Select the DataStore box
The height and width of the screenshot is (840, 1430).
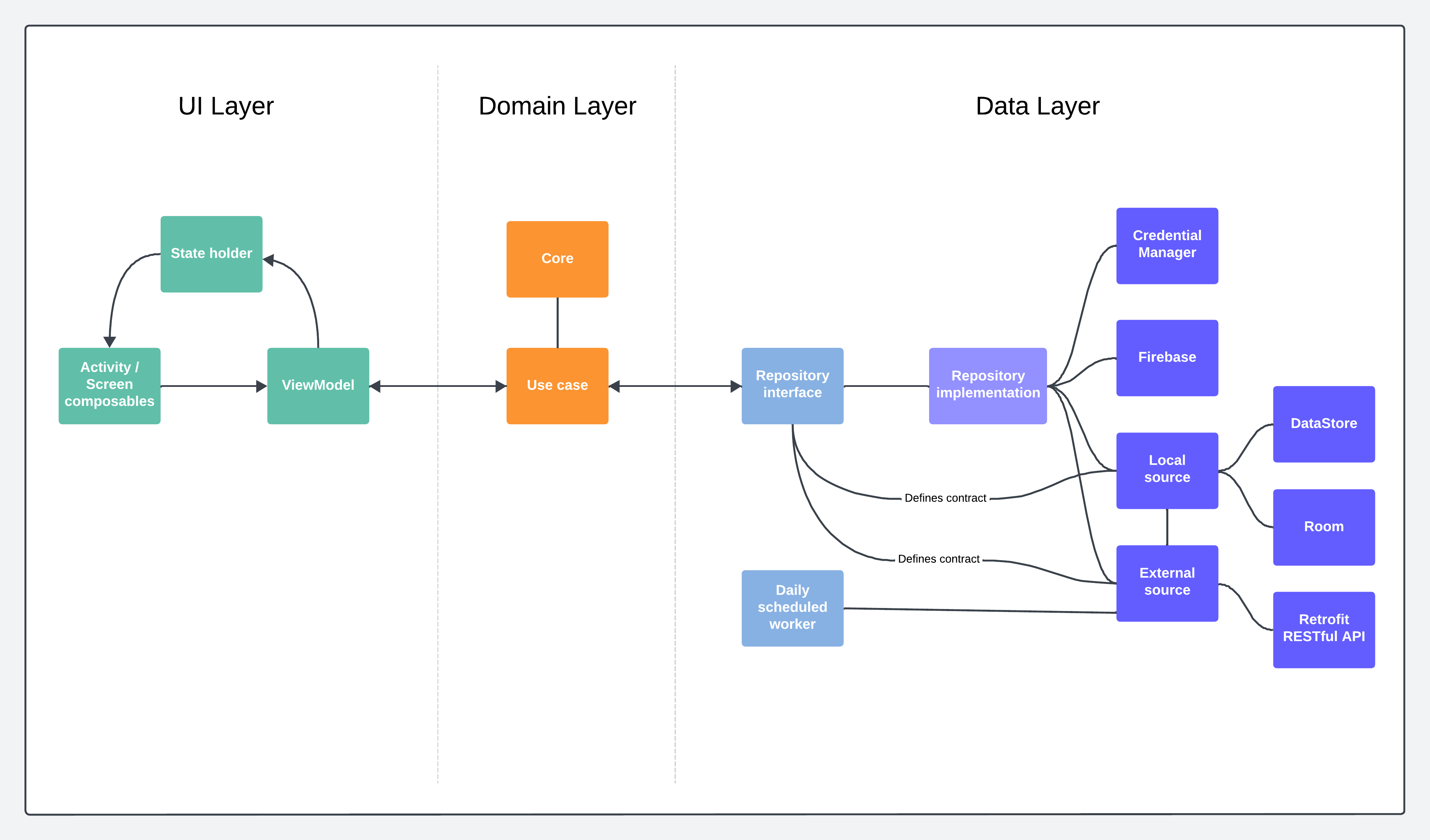pyautogui.click(x=1323, y=424)
